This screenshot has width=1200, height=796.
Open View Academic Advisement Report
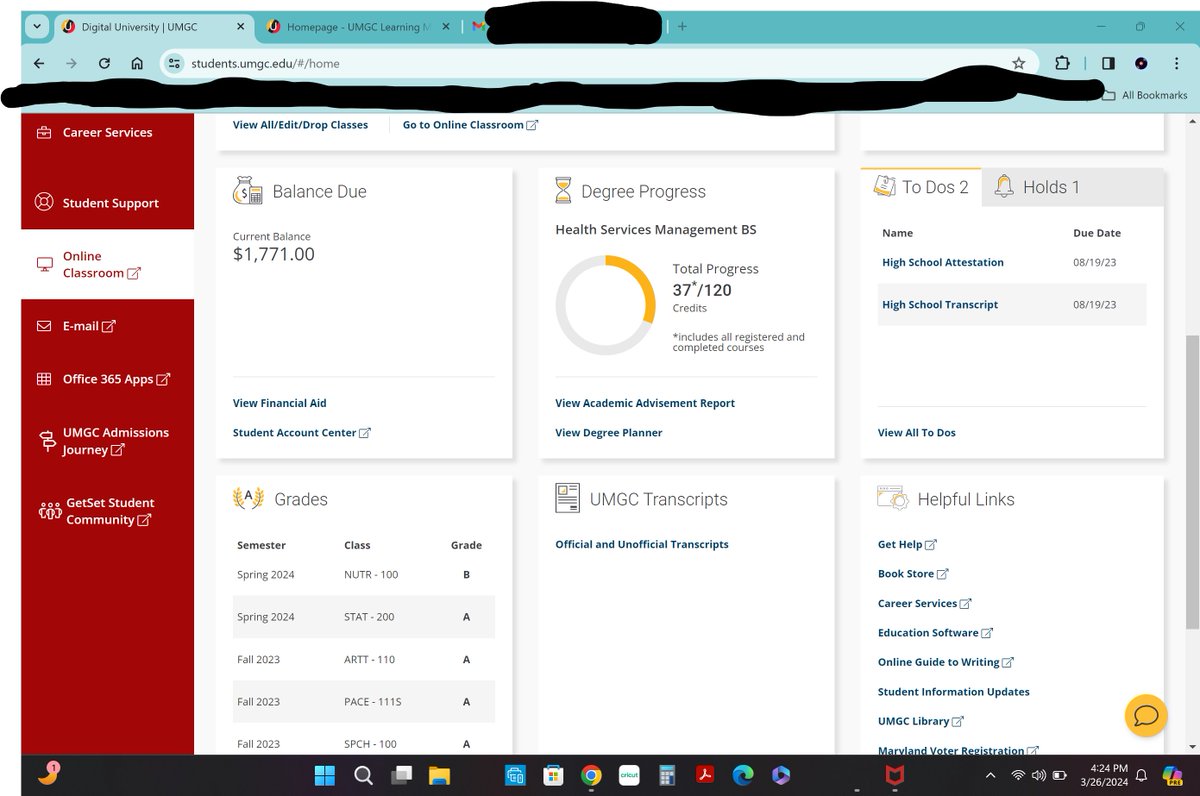click(x=645, y=403)
